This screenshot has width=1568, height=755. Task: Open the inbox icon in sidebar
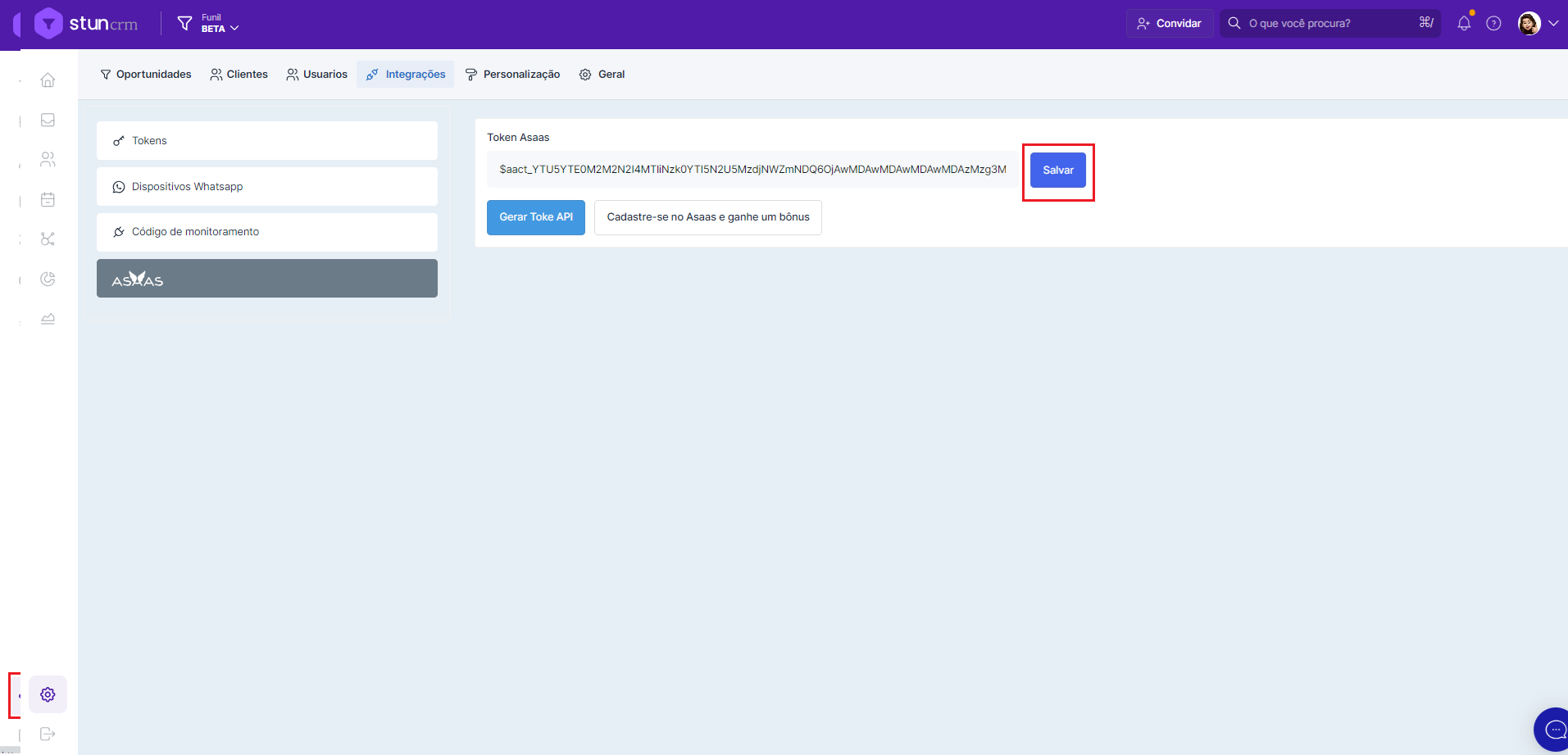tap(48, 121)
